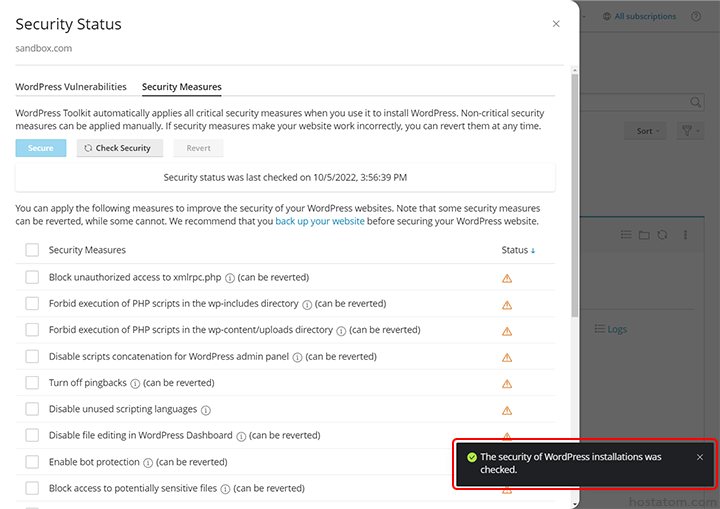This screenshot has width=720, height=509.
Task: Close the Security Status dialog
Action: click(x=556, y=24)
